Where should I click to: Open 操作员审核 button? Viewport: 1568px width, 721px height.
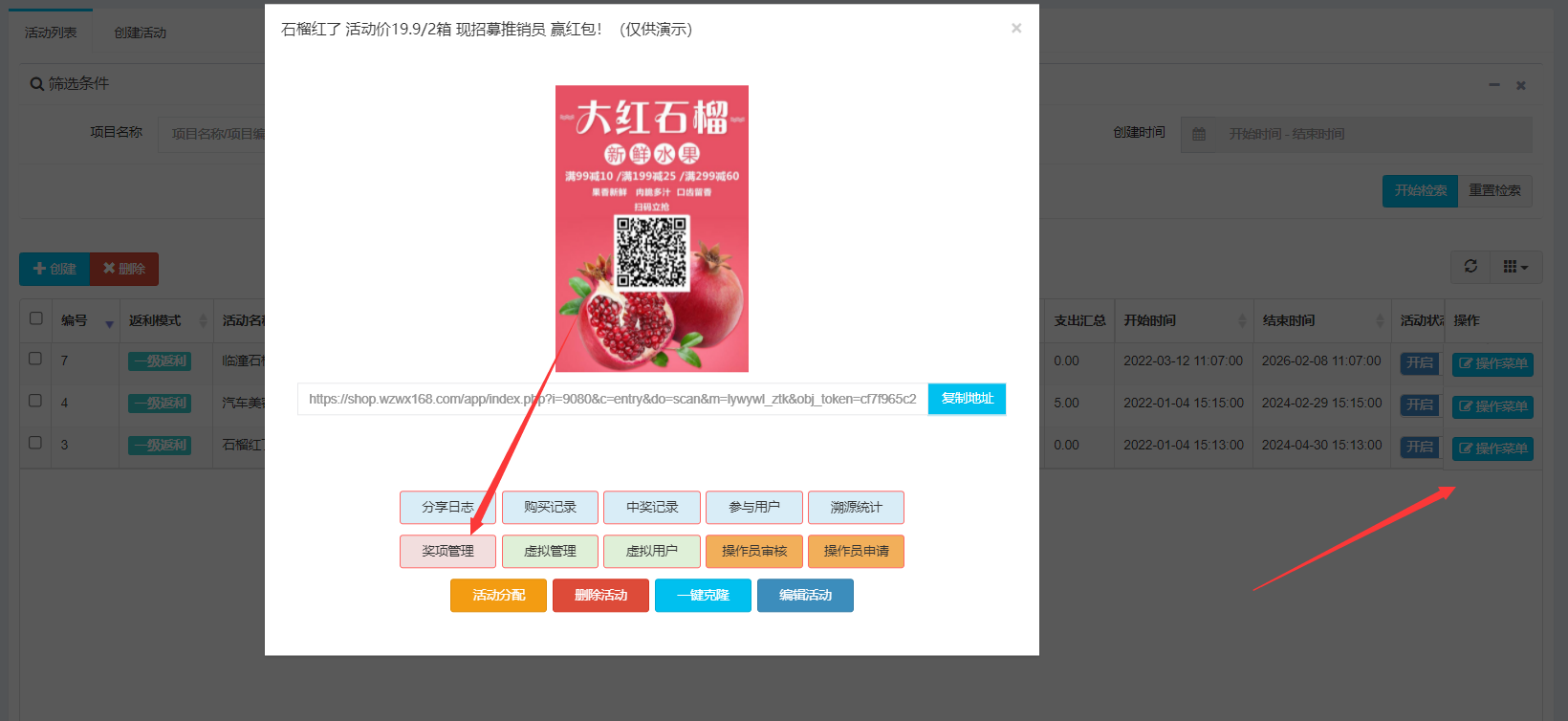(x=754, y=552)
